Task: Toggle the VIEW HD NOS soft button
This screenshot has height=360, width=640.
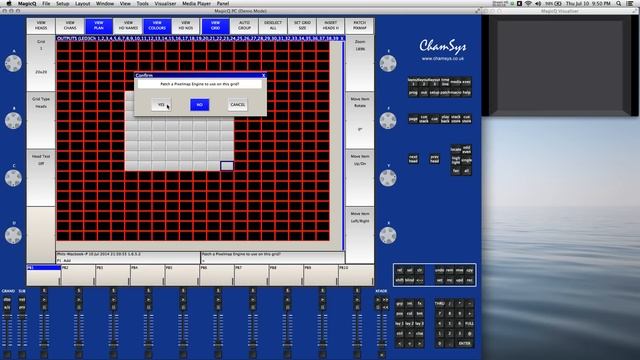Action: 186,26
